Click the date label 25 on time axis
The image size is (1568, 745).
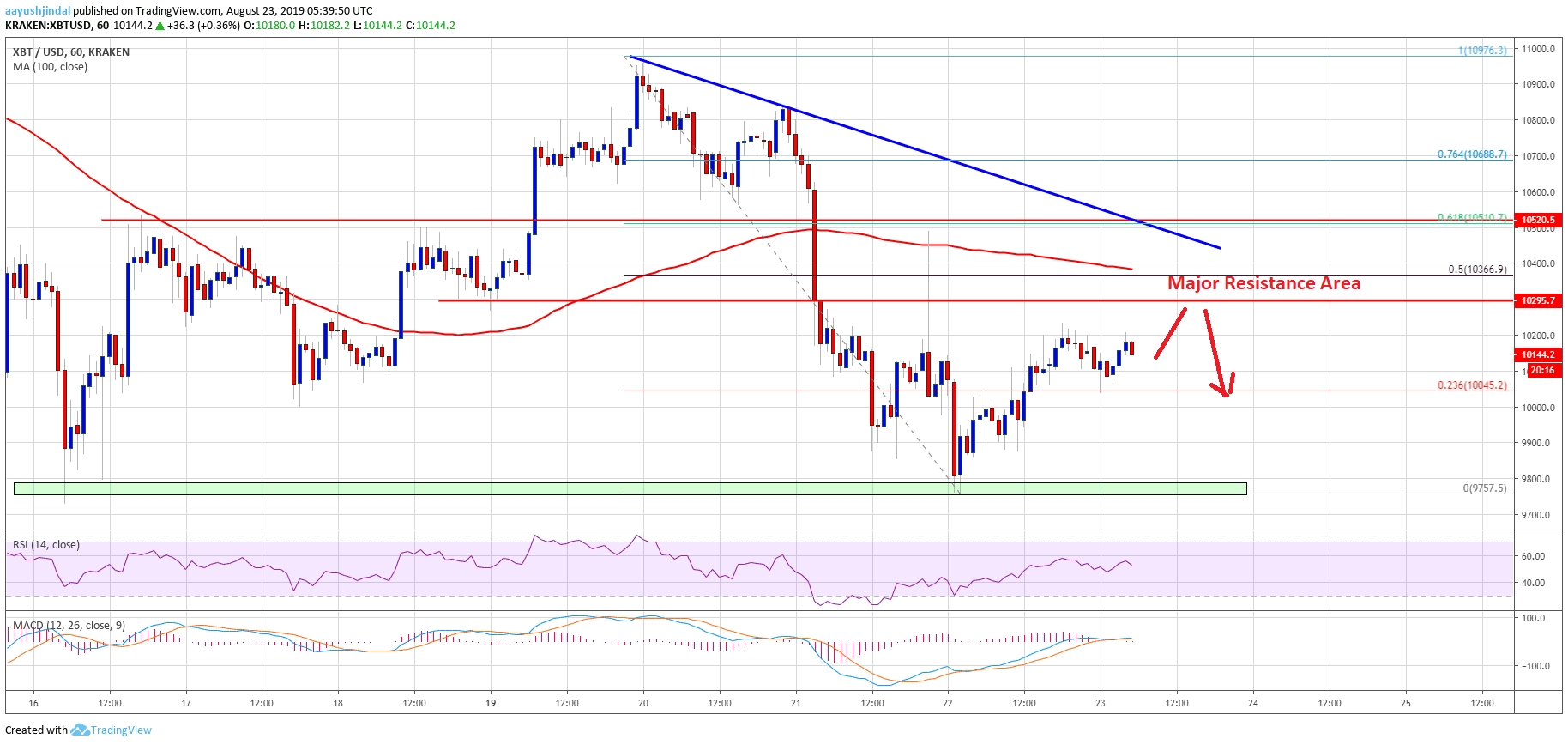[x=1405, y=703]
